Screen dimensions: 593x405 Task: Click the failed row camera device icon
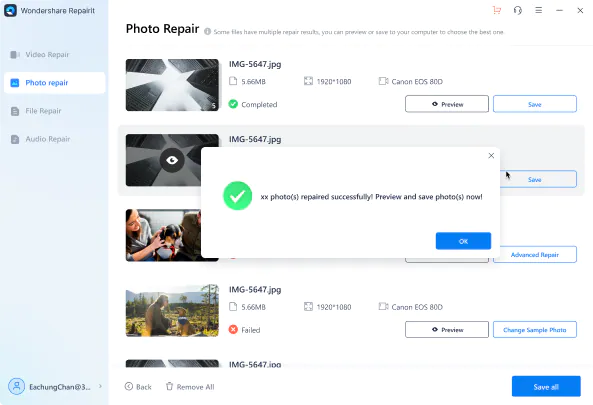coord(383,307)
